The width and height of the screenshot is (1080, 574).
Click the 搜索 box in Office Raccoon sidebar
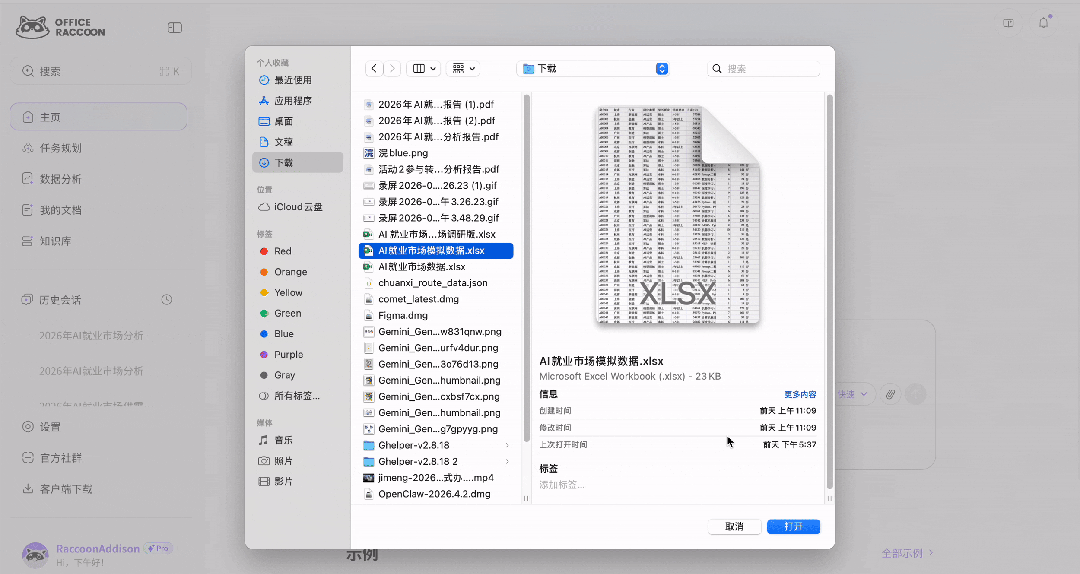click(x=101, y=71)
